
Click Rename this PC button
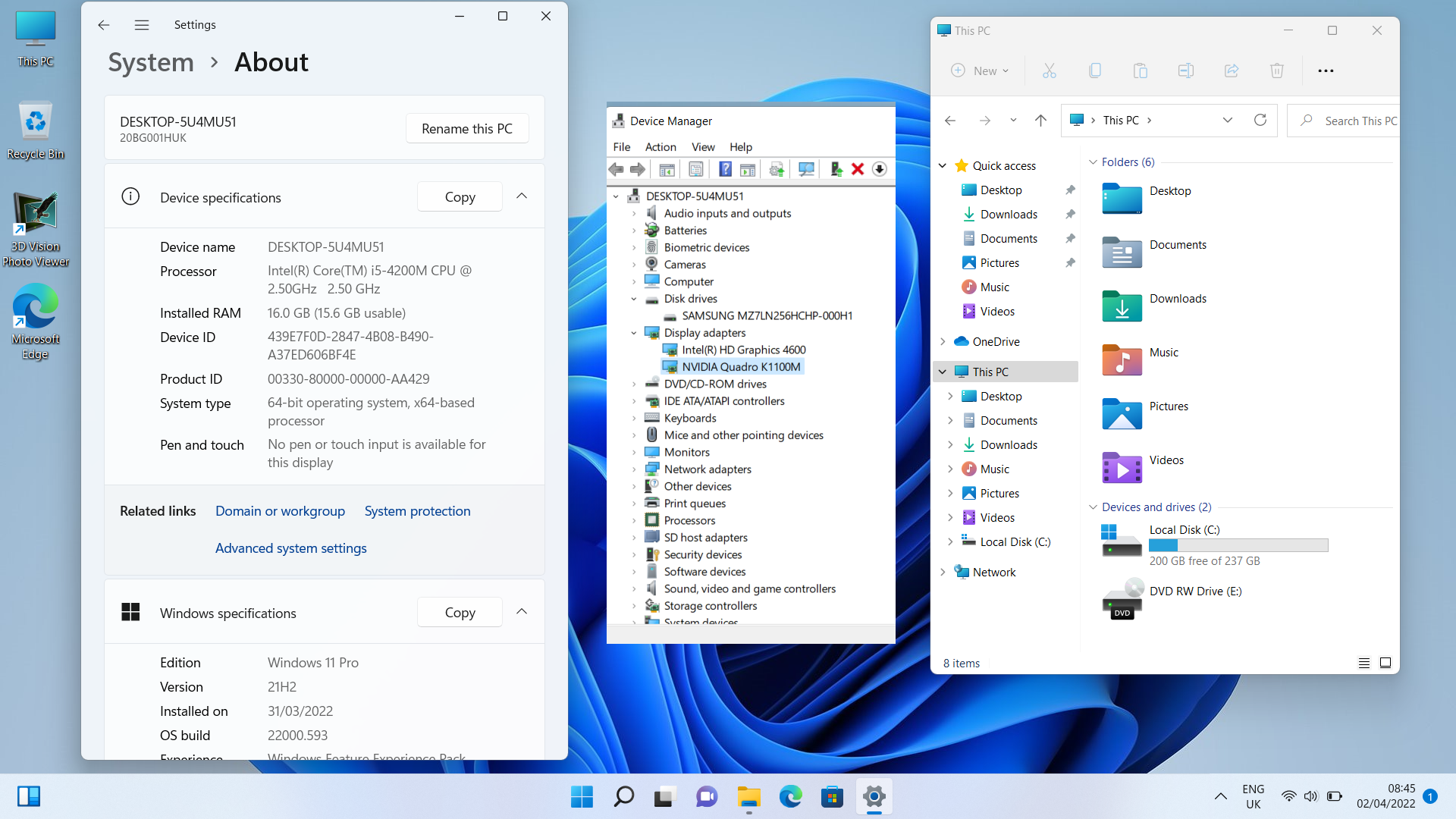pos(467,129)
